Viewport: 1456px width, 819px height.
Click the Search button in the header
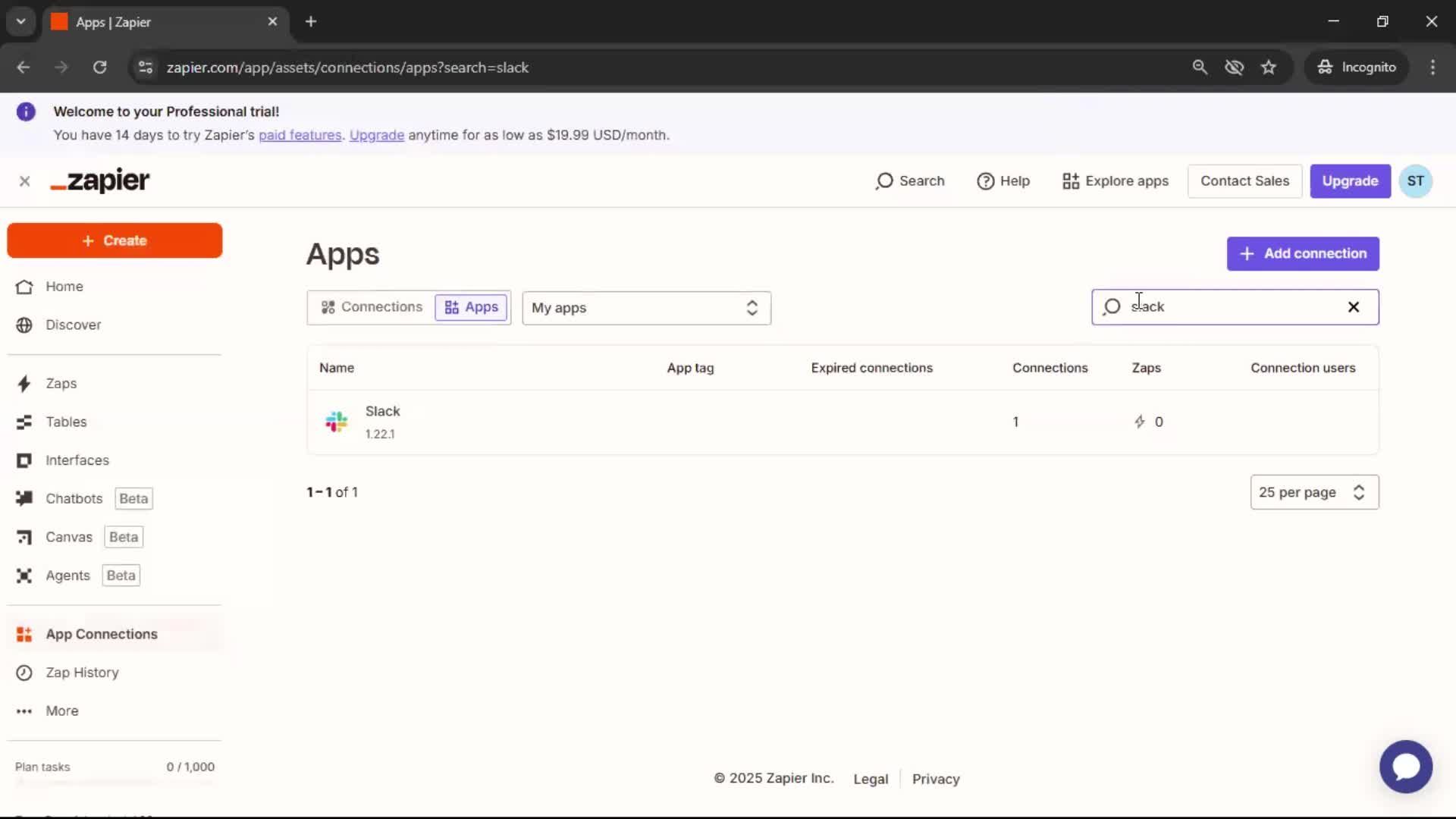(910, 181)
